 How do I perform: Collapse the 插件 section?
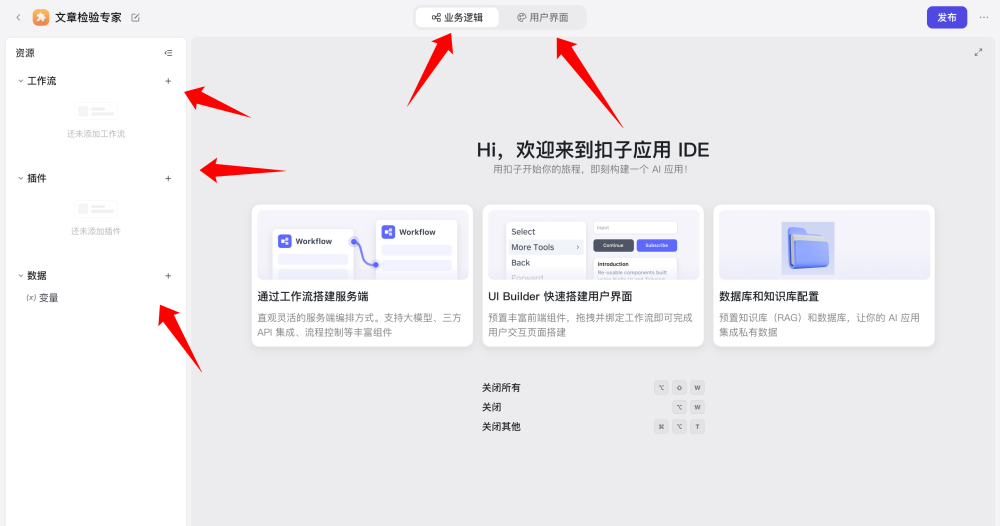pyautogui.click(x=20, y=179)
